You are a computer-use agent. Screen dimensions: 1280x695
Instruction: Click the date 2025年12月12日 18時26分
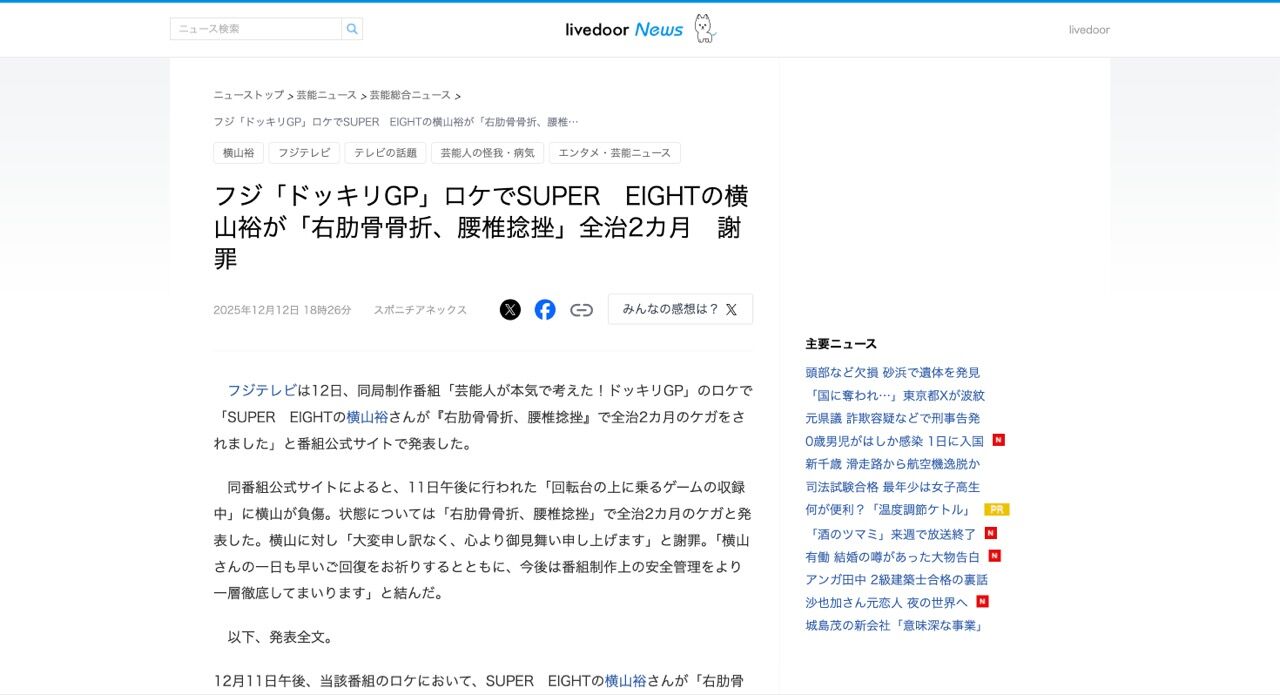(282, 310)
